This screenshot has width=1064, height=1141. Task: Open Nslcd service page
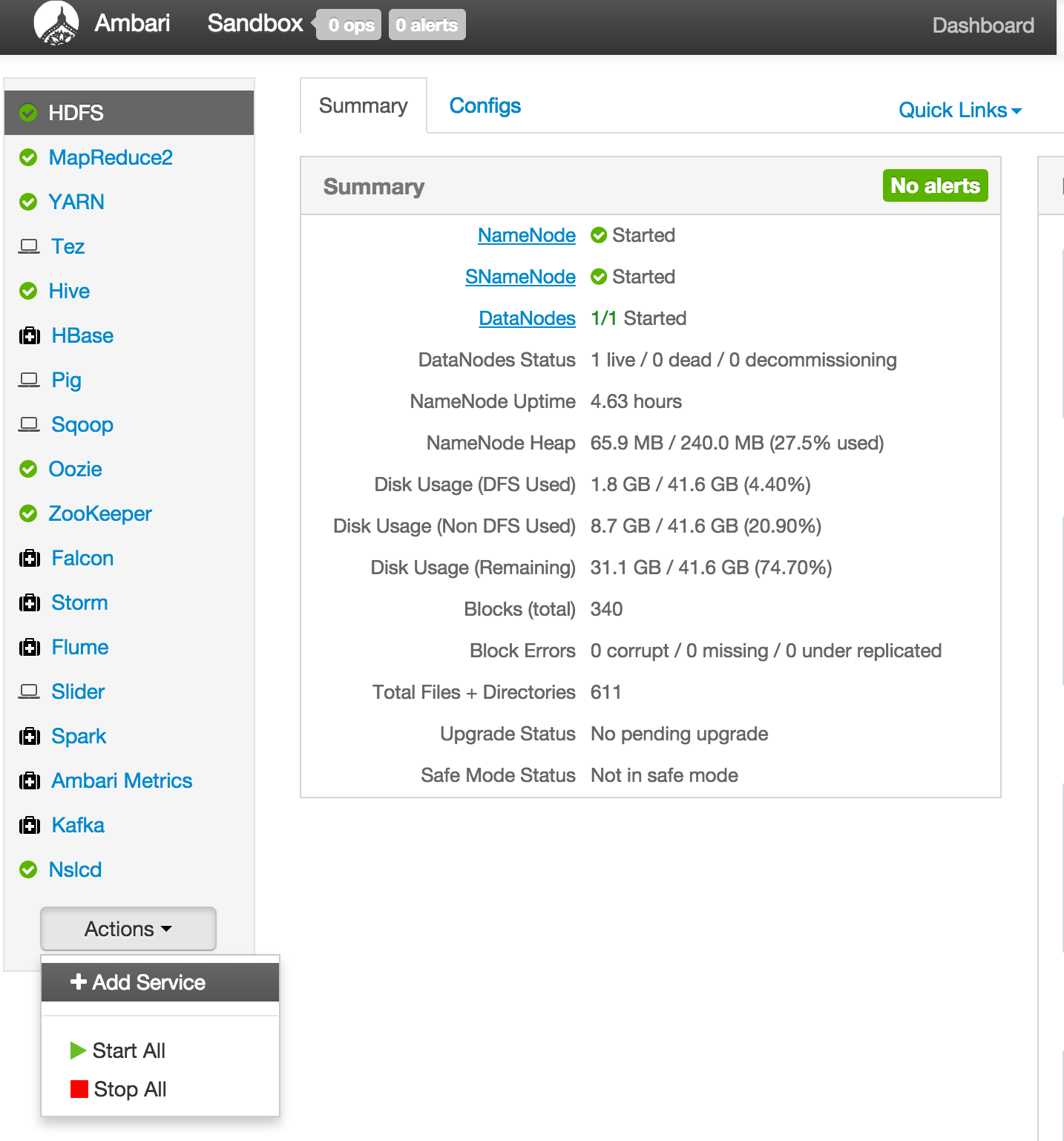[x=75, y=869]
